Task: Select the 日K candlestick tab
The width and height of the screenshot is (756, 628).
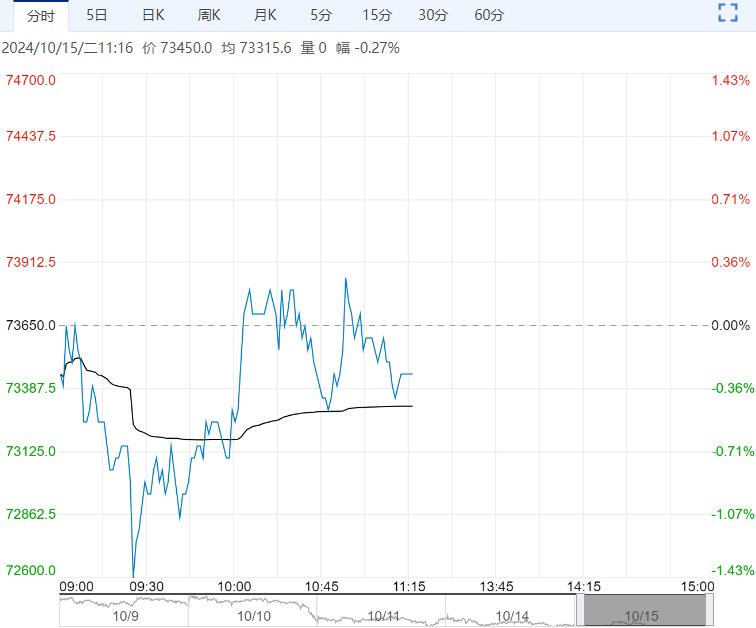Action: (153, 15)
